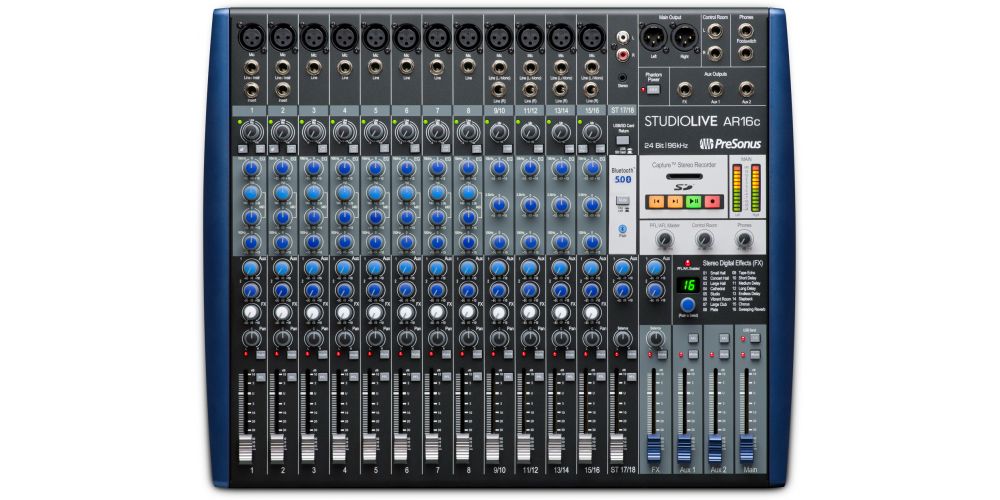Click the Control Room level knob
Screen dimensions: 1000x500
tap(704, 239)
